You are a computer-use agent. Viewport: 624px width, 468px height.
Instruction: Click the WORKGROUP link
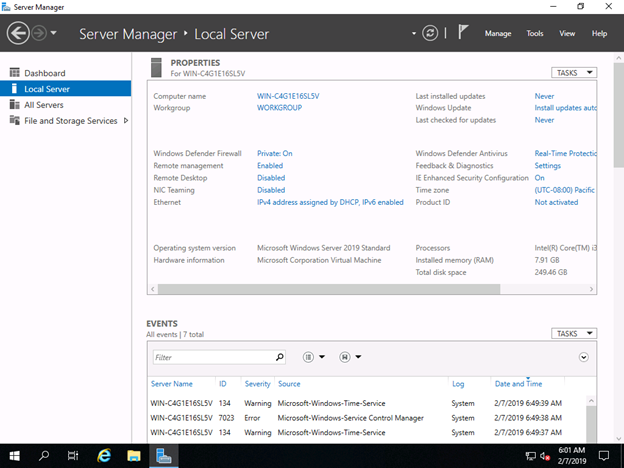279,107
